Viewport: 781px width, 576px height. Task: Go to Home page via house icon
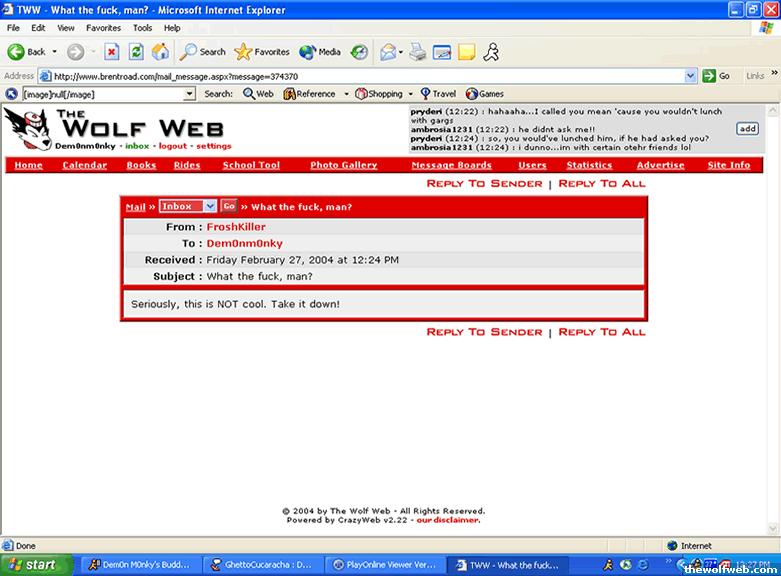coord(160,52)
